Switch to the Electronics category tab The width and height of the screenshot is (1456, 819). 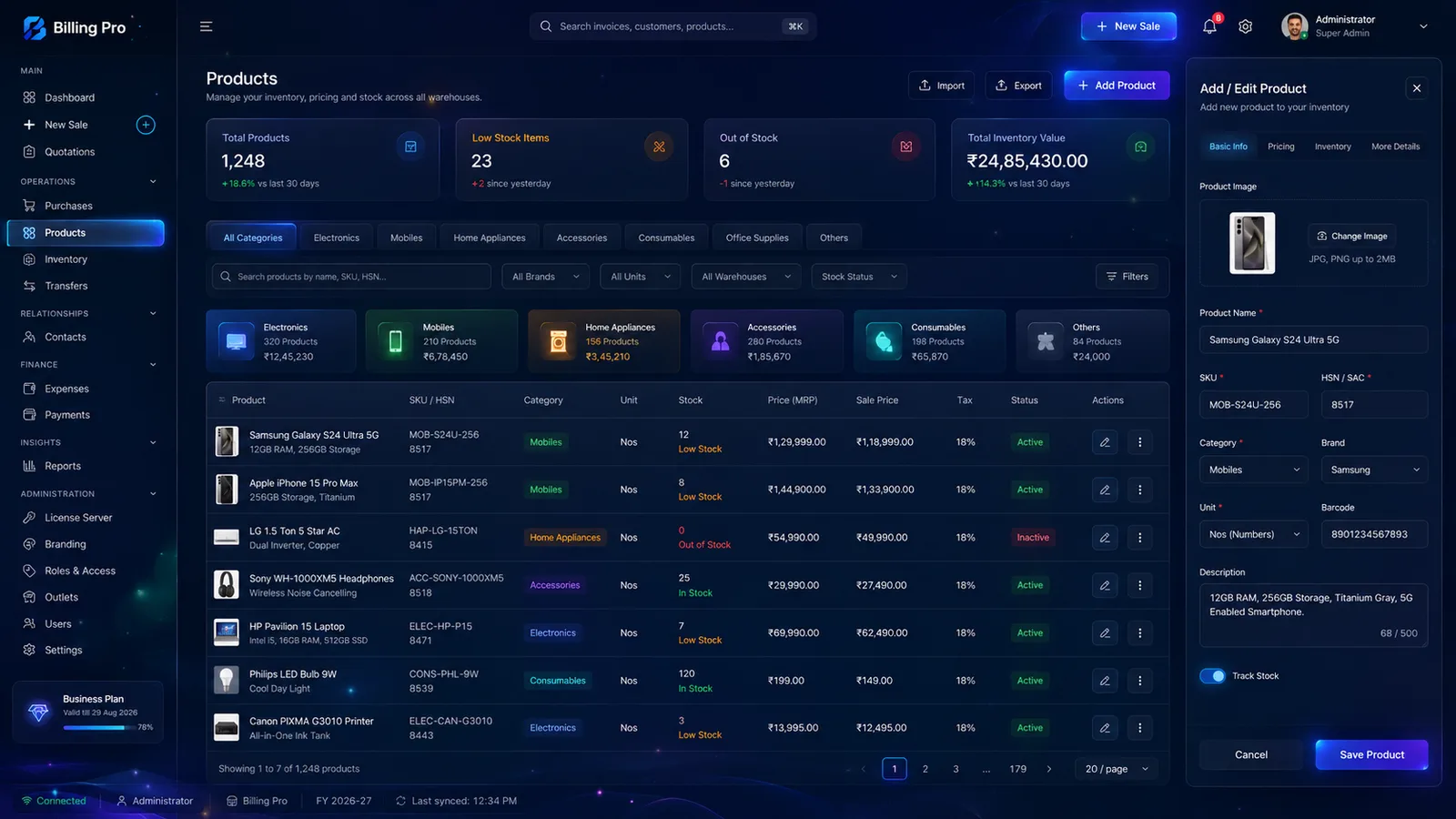(x=337, y=238)
